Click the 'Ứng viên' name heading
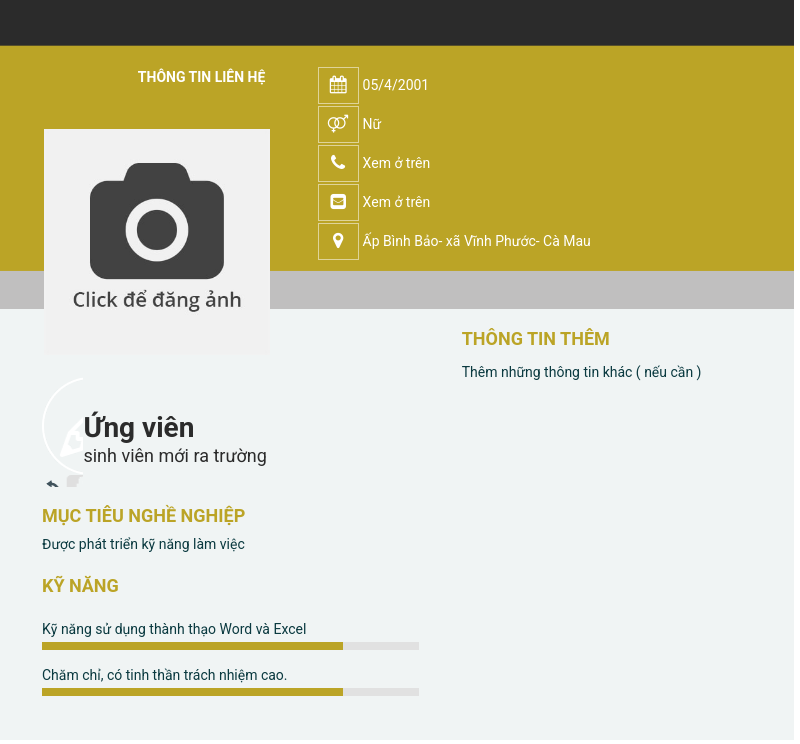 pyautogui.click(x=139, y=428)
